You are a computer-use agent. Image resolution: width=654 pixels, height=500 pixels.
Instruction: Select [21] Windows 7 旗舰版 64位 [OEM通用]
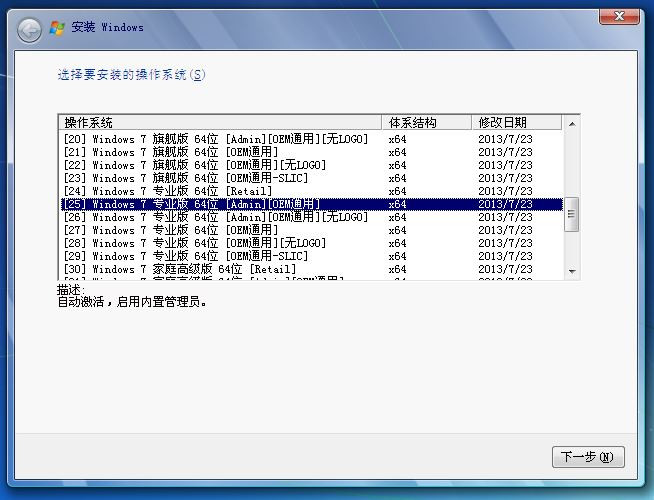[312, 152]
